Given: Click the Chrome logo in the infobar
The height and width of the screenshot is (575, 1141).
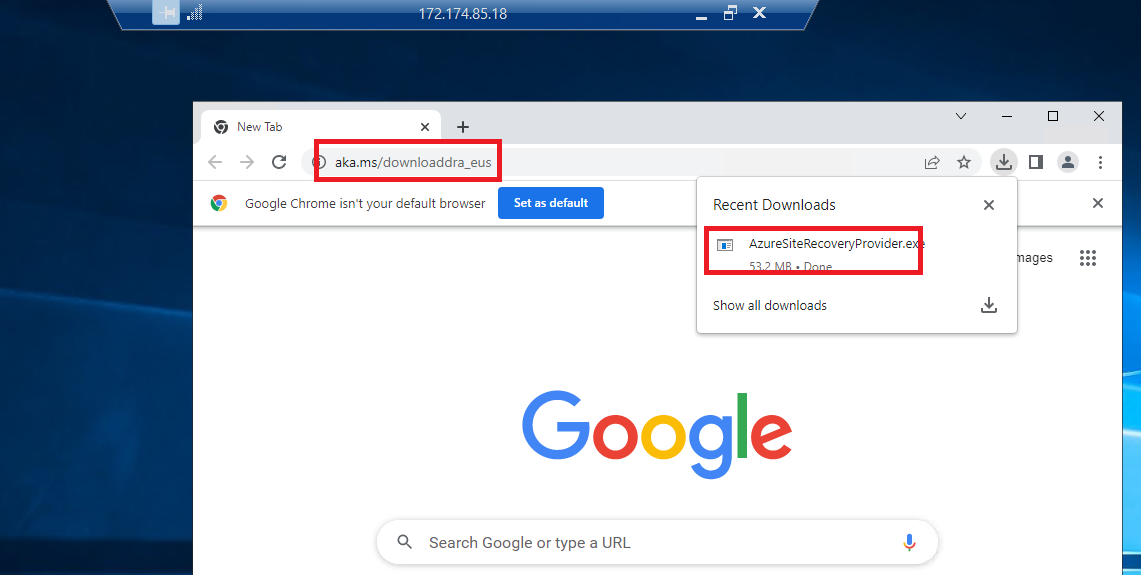Looking at the screenshot, I should 218,203.
